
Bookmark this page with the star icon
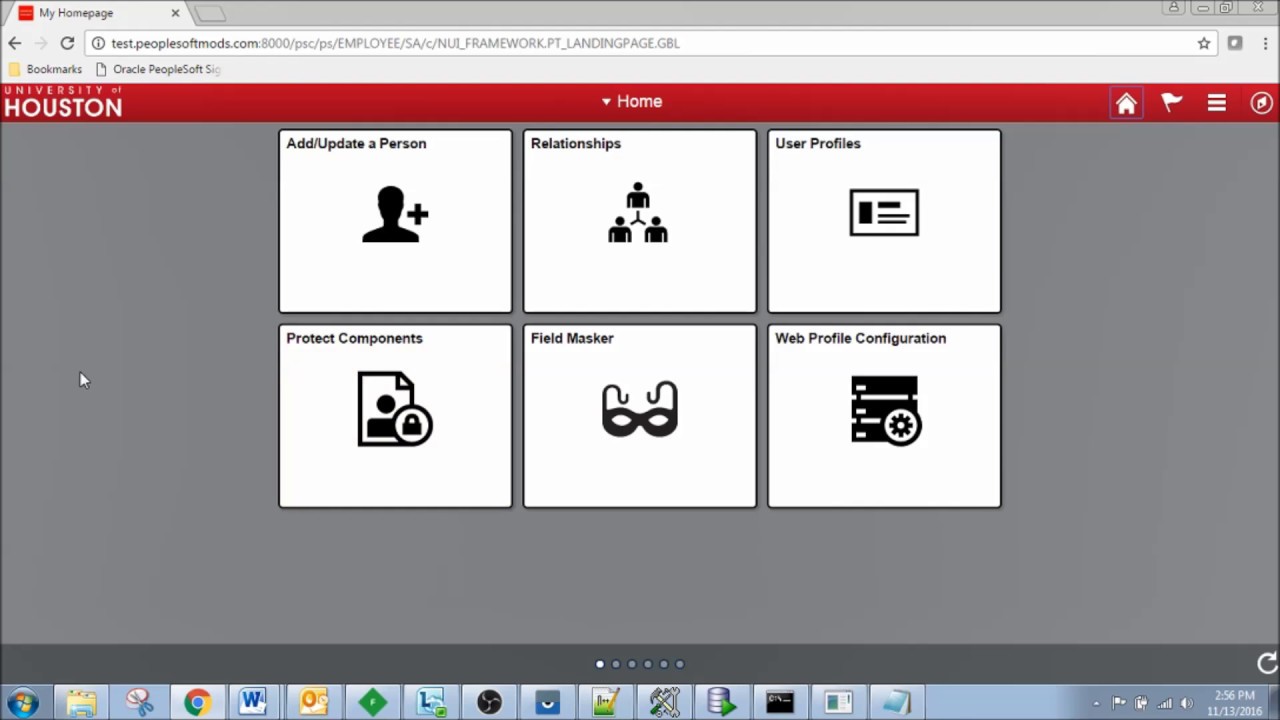(x=1204, y=43)
